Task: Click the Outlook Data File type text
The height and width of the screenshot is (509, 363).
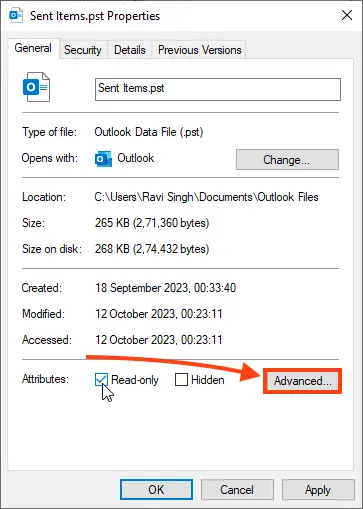Action: coord(149,132)
